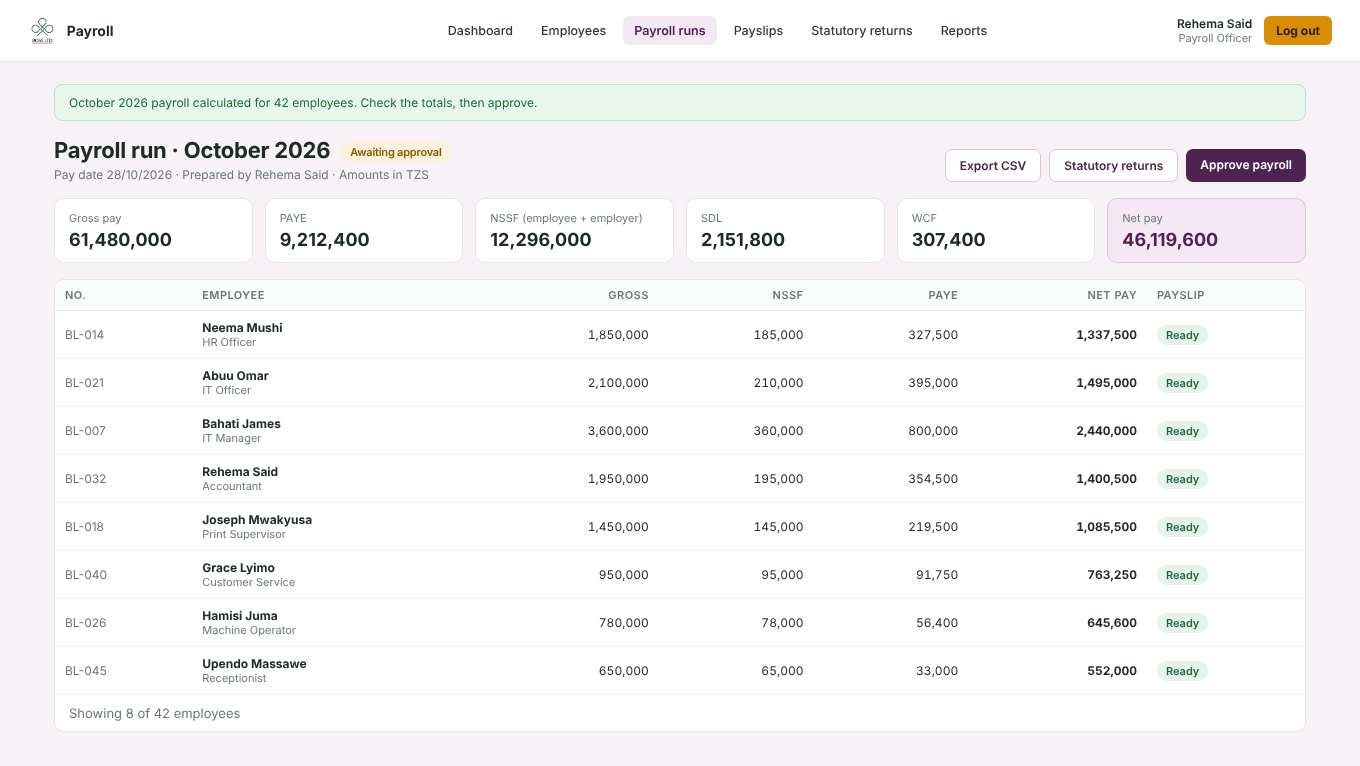The image size is (1360, 766).
Task: Click the NSSF value 210,000
Action: pyautogui.click(x=779, y=383)
